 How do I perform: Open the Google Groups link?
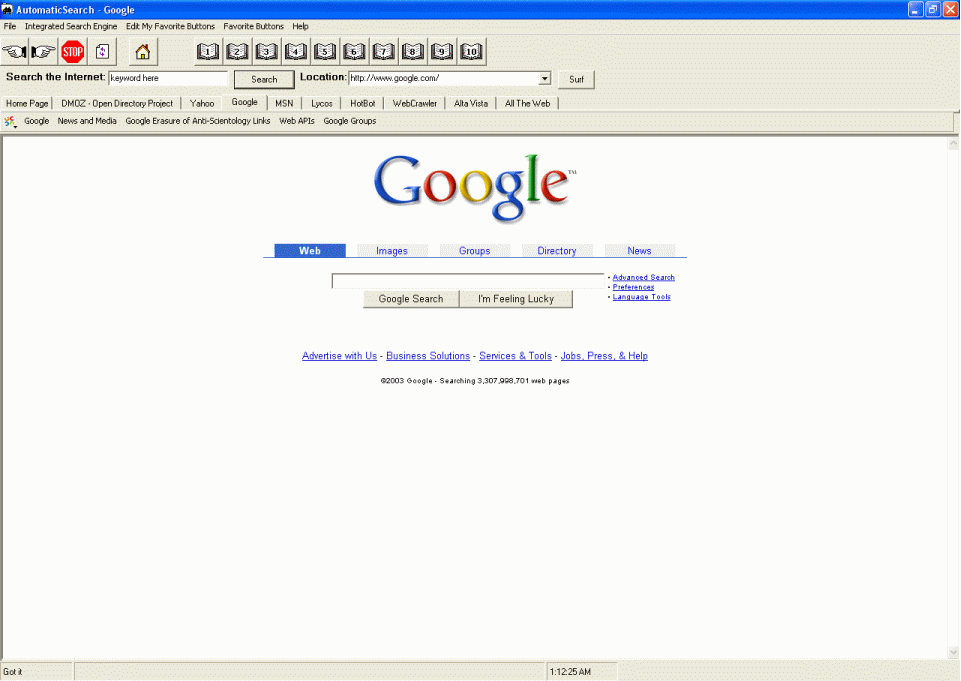point(350,121)
